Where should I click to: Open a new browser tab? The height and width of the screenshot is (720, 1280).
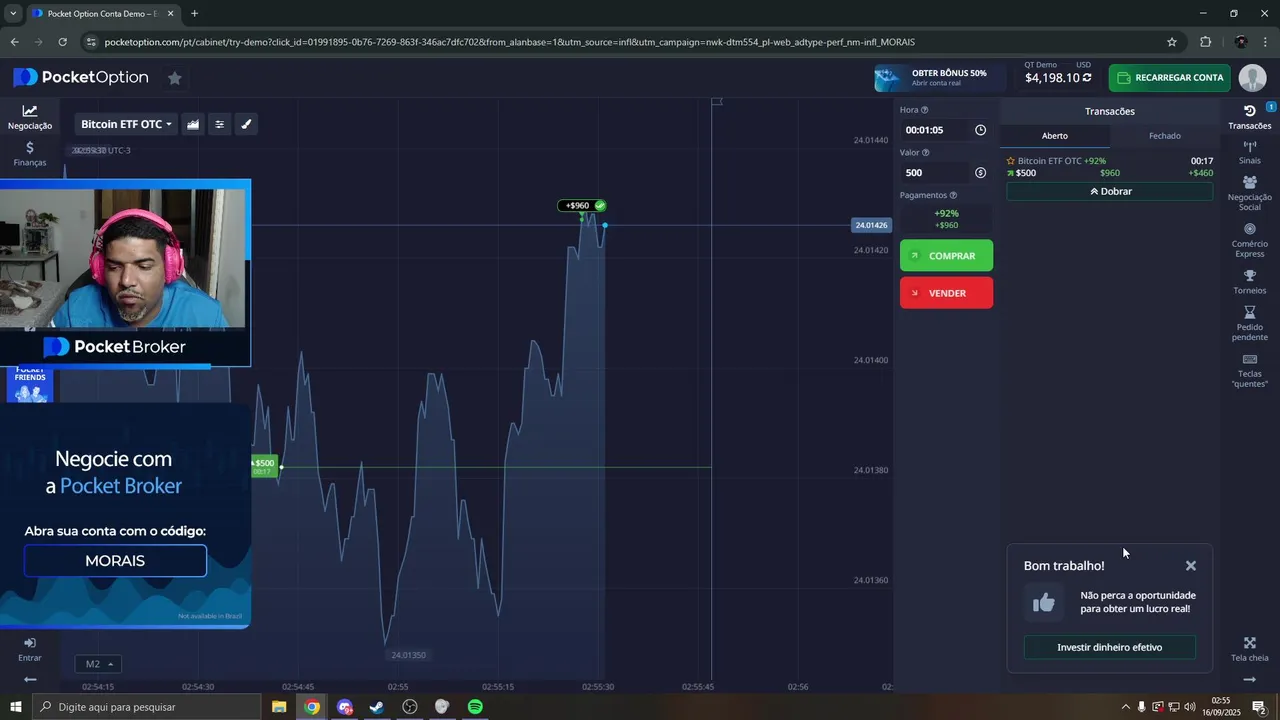click(194, 14)
